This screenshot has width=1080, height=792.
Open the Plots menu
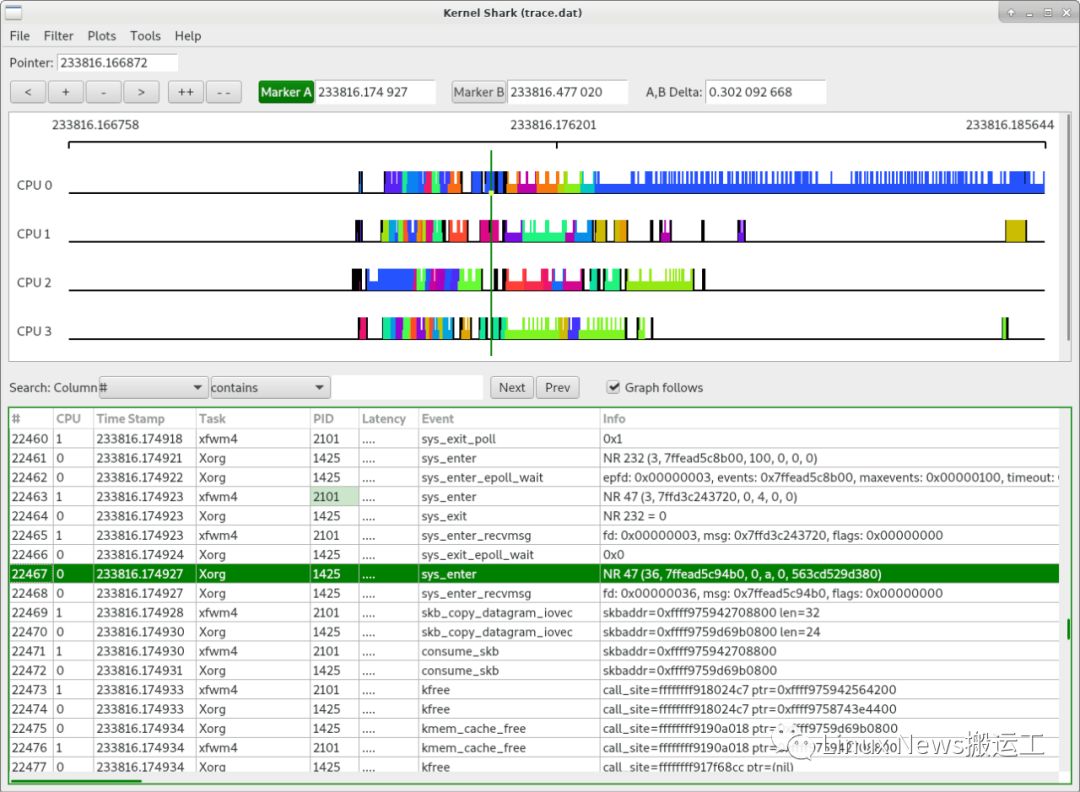[101, 36]
